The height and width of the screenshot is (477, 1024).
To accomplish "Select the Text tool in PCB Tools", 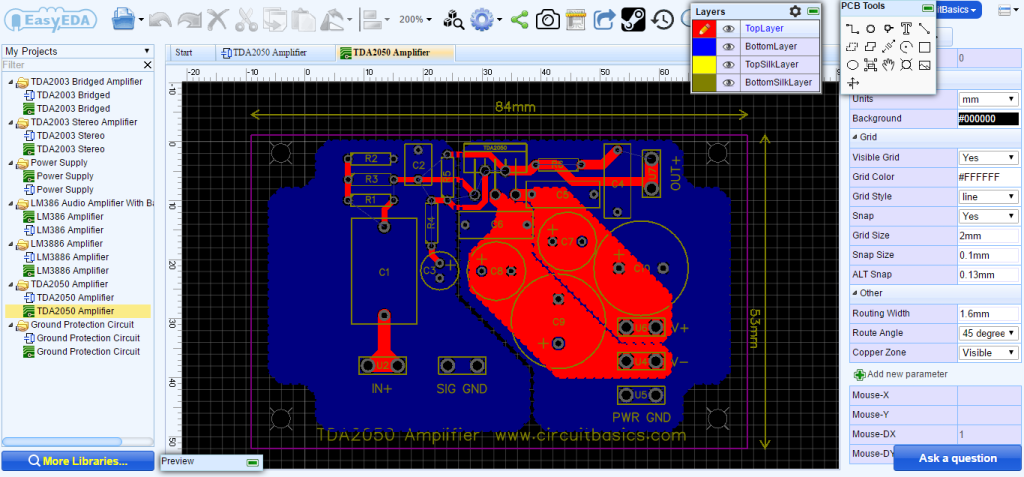I will coord(906,28).
